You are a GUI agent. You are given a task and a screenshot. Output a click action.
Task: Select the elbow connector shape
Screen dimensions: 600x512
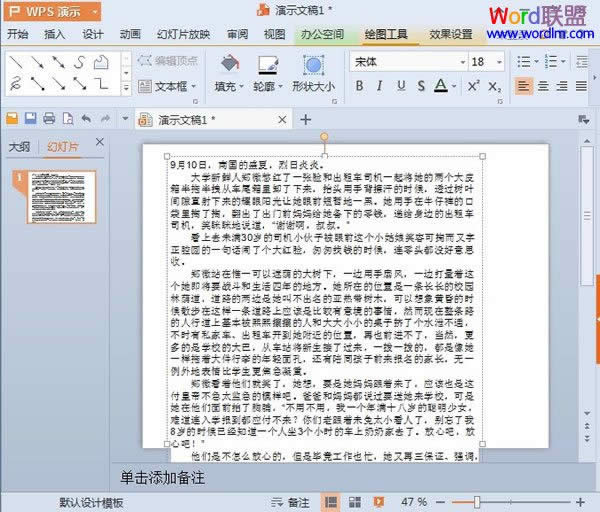pyautogui.click(x=101, y=83)
